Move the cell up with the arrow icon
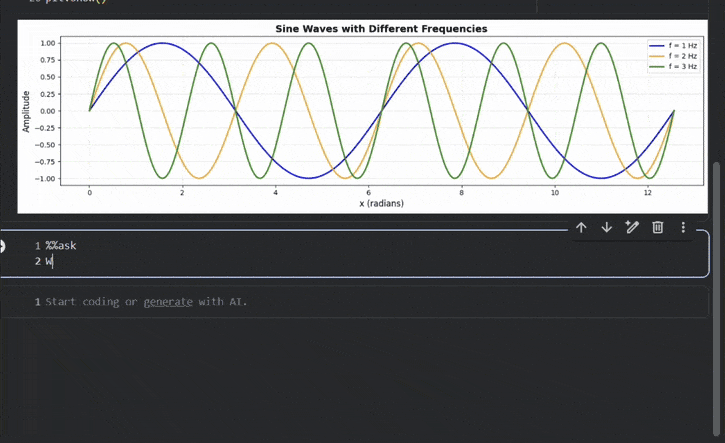Image resolution: width=725 pixels, height=443 pixels. point(581,228)
